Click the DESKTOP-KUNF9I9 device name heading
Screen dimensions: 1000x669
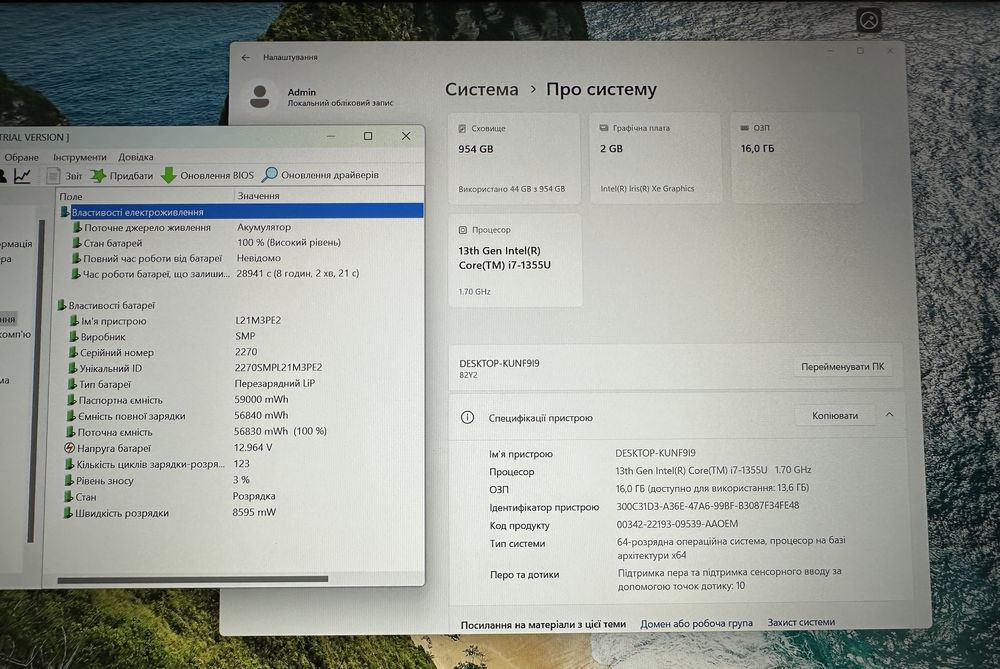click(499, 364)
